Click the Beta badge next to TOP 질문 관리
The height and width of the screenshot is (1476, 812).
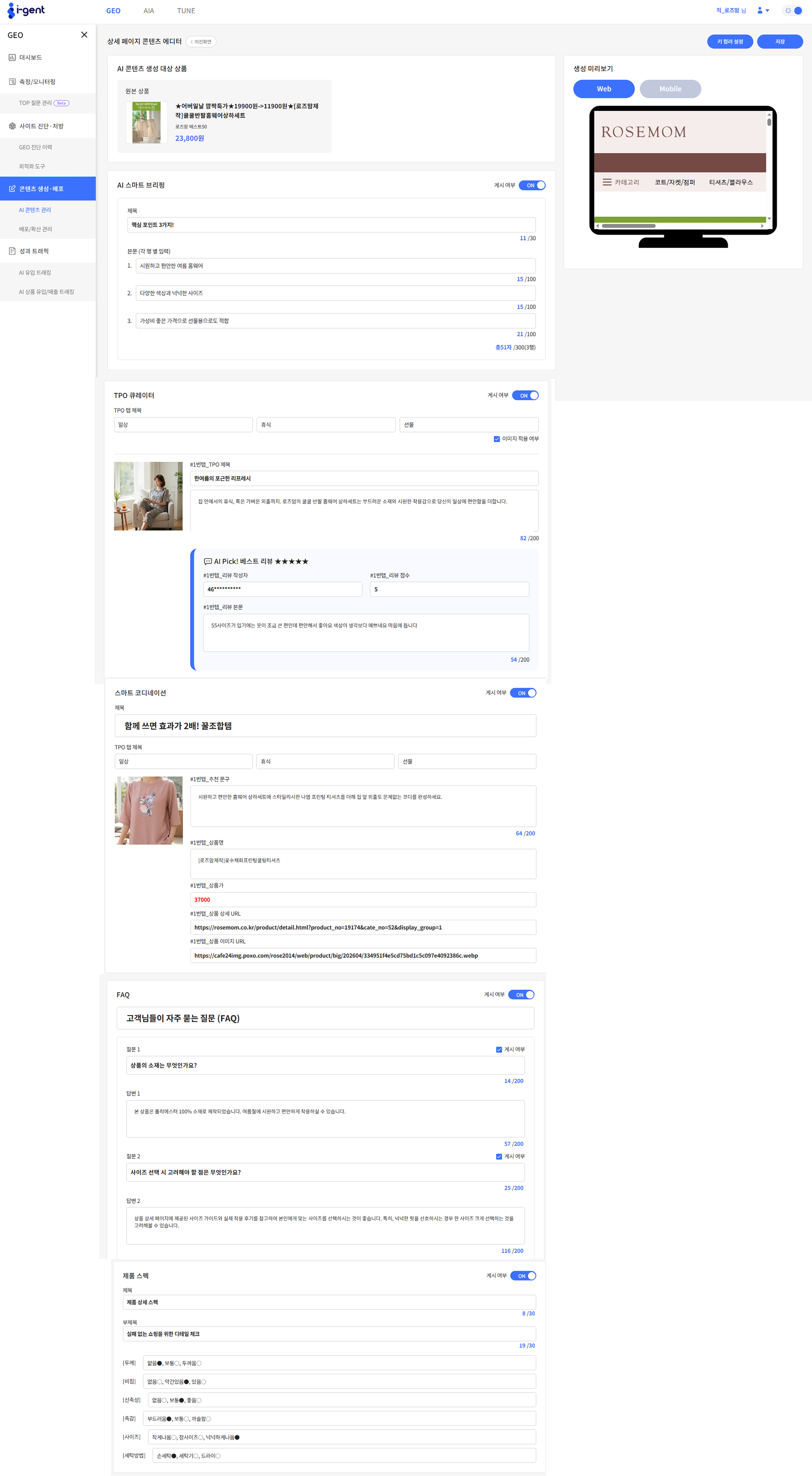[61, 103]
